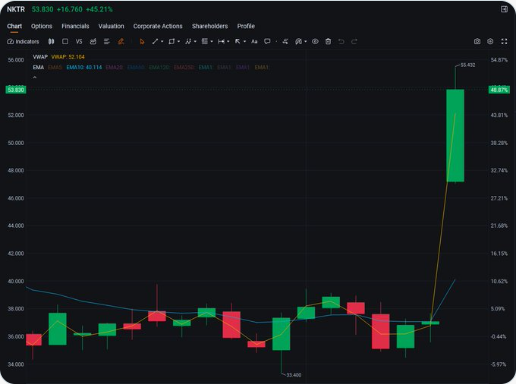Change the candlestick chart type
The width and height of the screenshot is (516, 384).
[x=51, y=41]
